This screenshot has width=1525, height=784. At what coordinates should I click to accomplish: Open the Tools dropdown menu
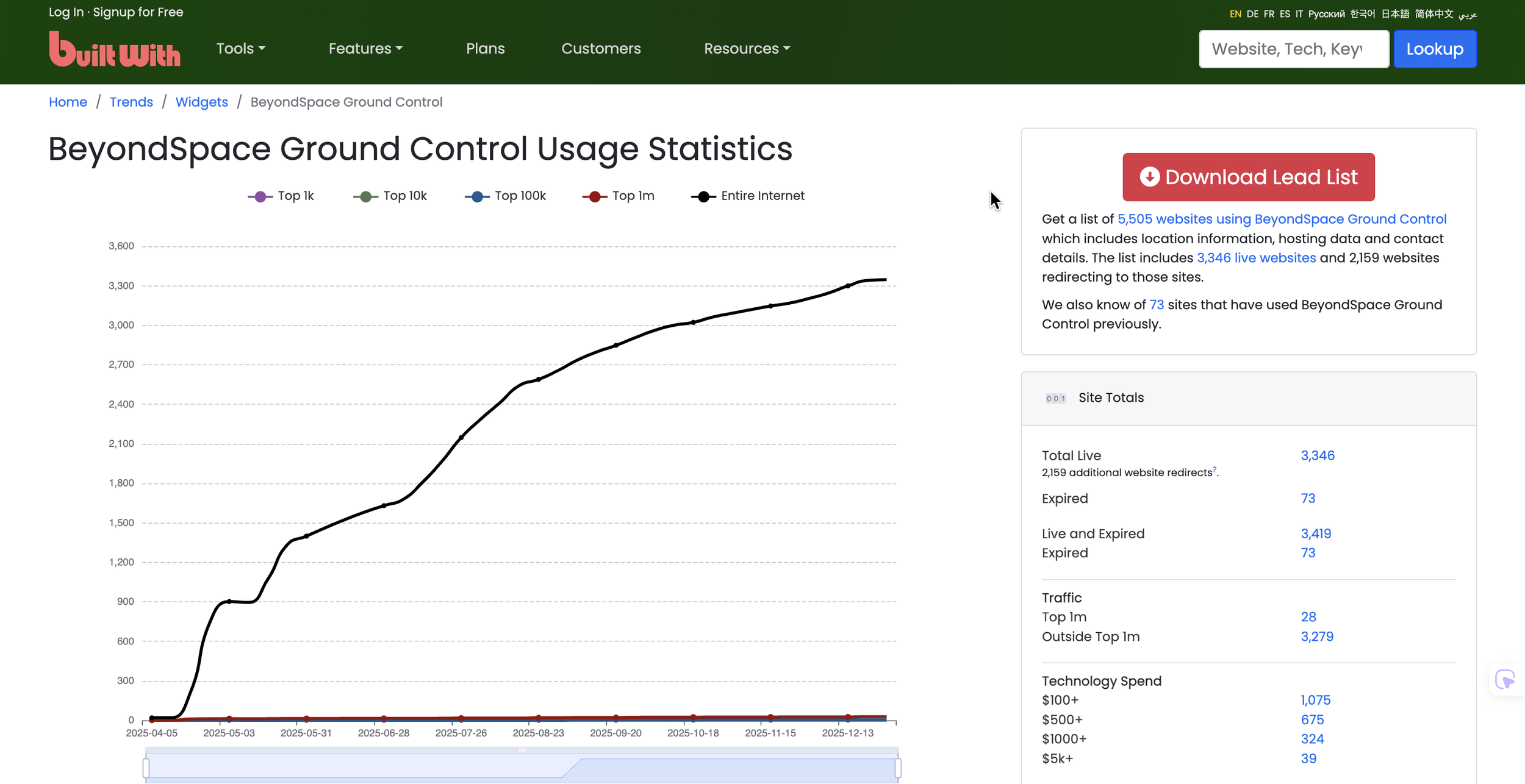(240, 48)
